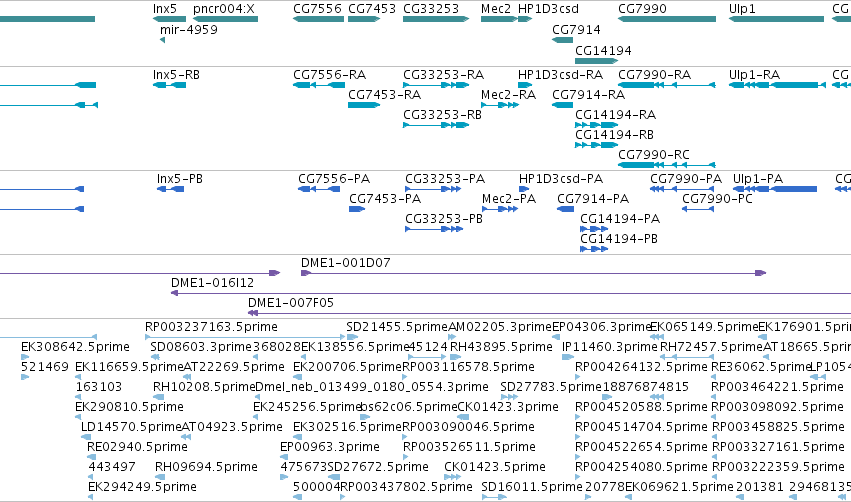851x502 pixels.
Task: Open the CG7990-RC transcript
Action: (666, 165)
